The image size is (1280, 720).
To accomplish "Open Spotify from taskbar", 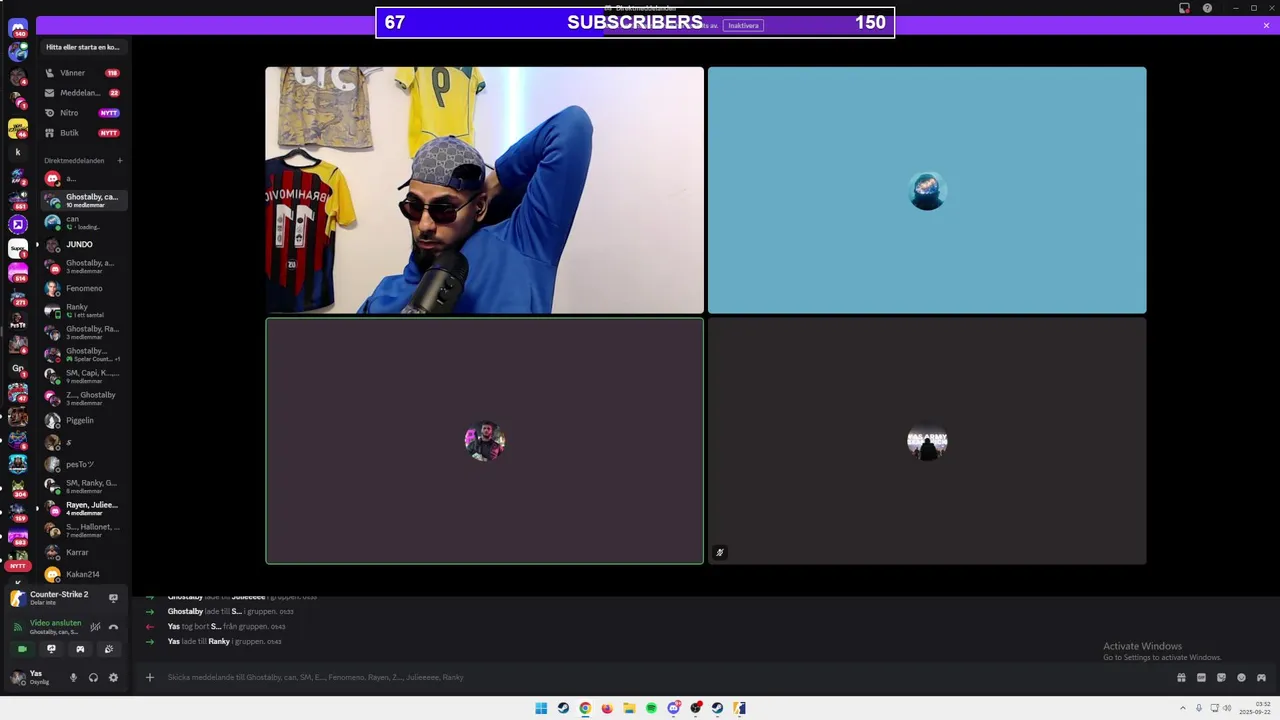I will point(651,708).
